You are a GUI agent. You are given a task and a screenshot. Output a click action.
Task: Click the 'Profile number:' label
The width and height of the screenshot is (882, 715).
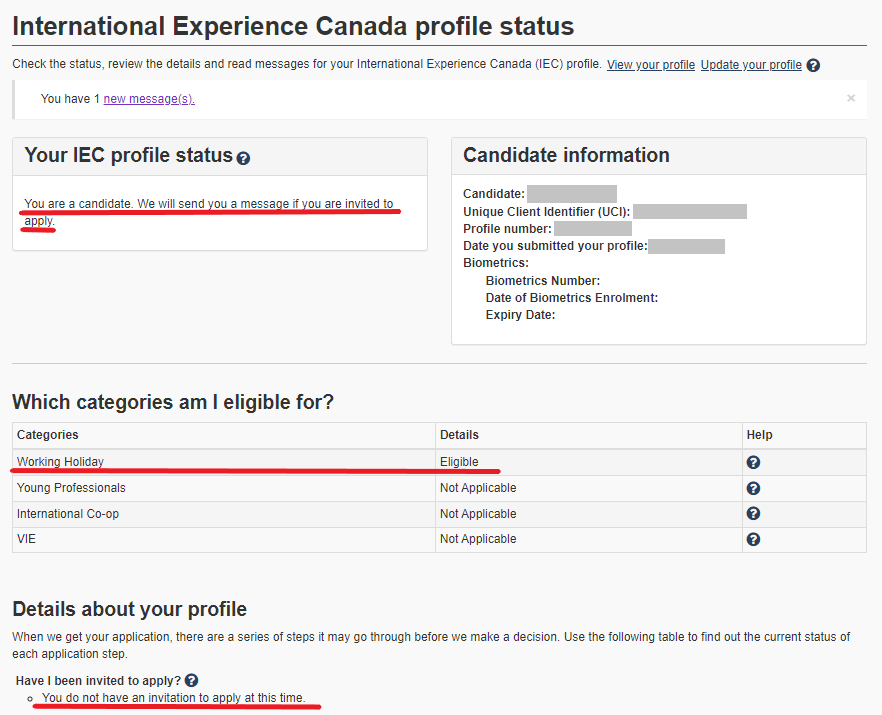point(507,229)
